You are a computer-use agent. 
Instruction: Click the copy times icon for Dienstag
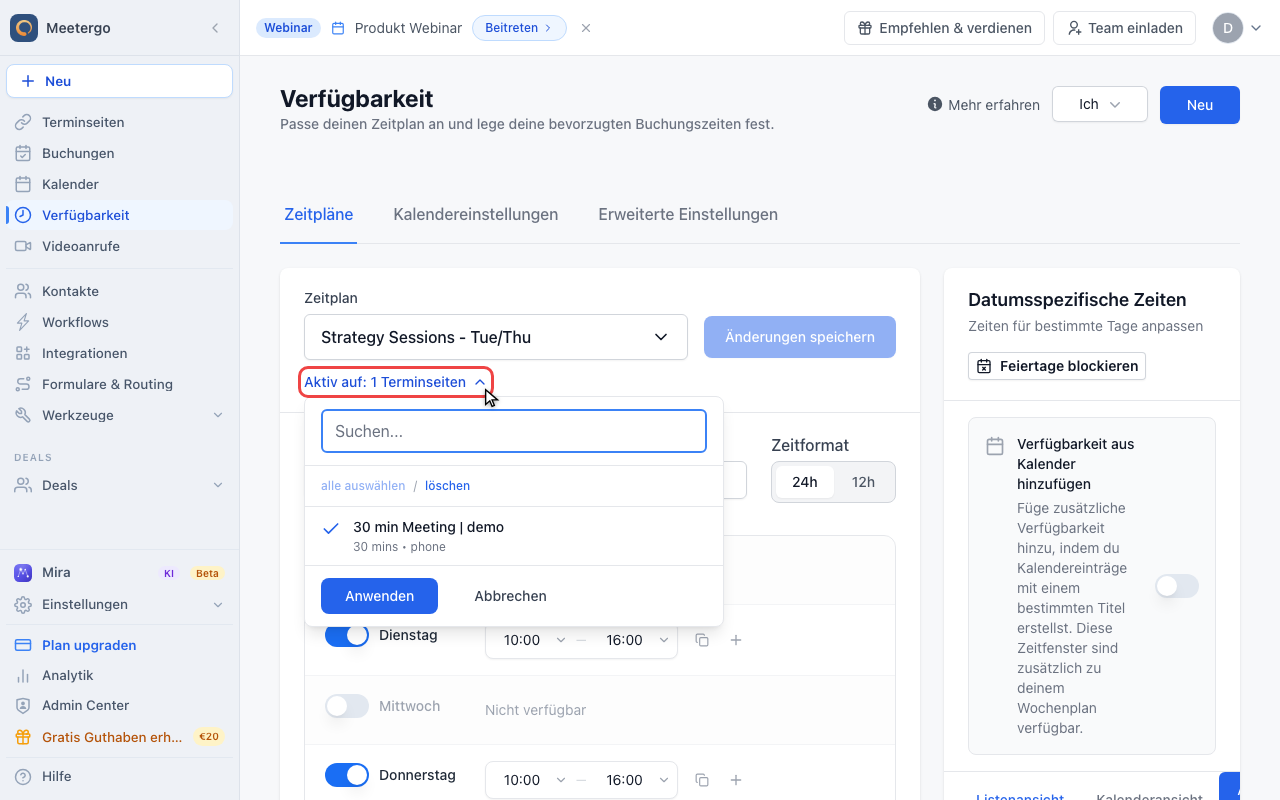[702, 640]
